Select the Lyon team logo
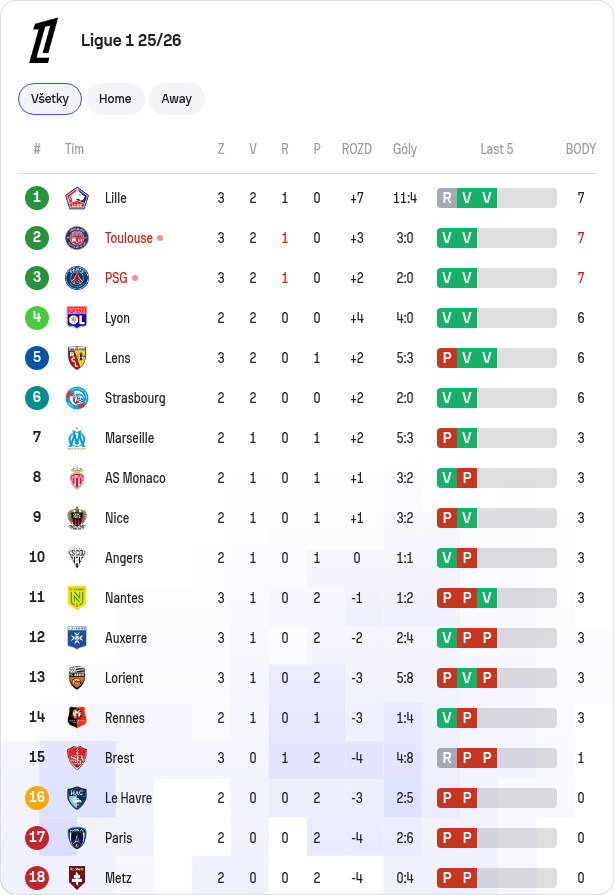 pyautogui.click(x=76, y=318)
